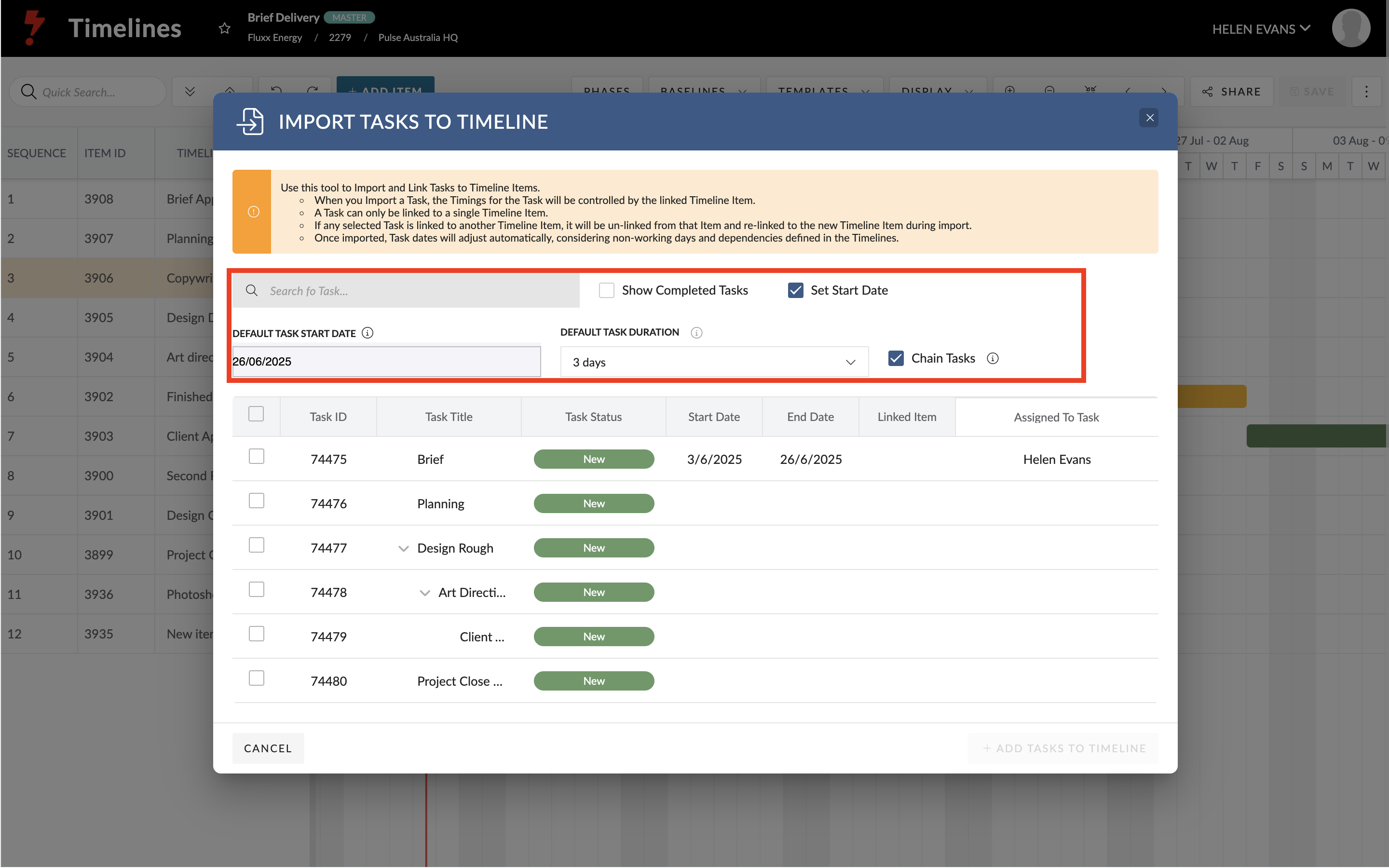Click the info icon next to Chain Tasks
1389x868 pixels.
(993, 358)
